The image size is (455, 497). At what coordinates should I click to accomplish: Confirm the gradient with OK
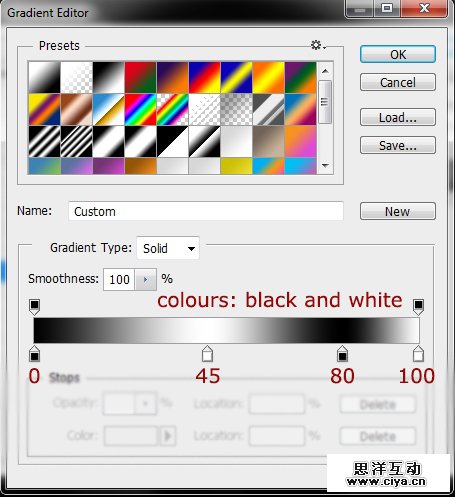398,54
